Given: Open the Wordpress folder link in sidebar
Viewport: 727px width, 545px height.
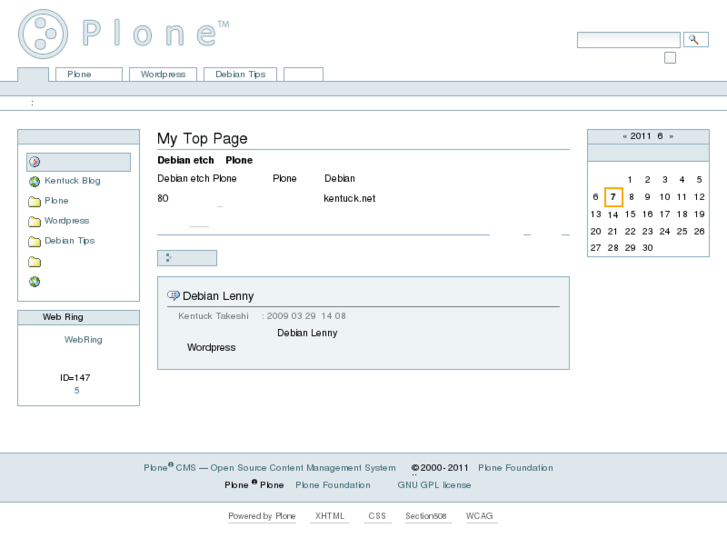Looking at the screenshot, I should pyautogui.click(x=67, y=221).
